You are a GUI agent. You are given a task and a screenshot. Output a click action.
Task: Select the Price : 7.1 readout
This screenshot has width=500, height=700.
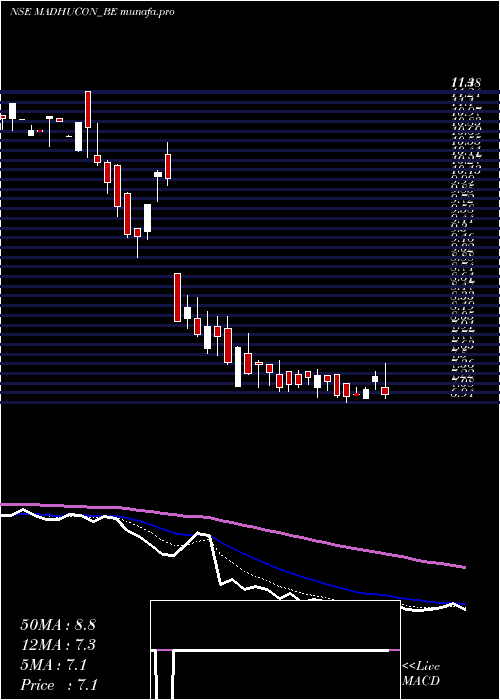pos(59,685)
